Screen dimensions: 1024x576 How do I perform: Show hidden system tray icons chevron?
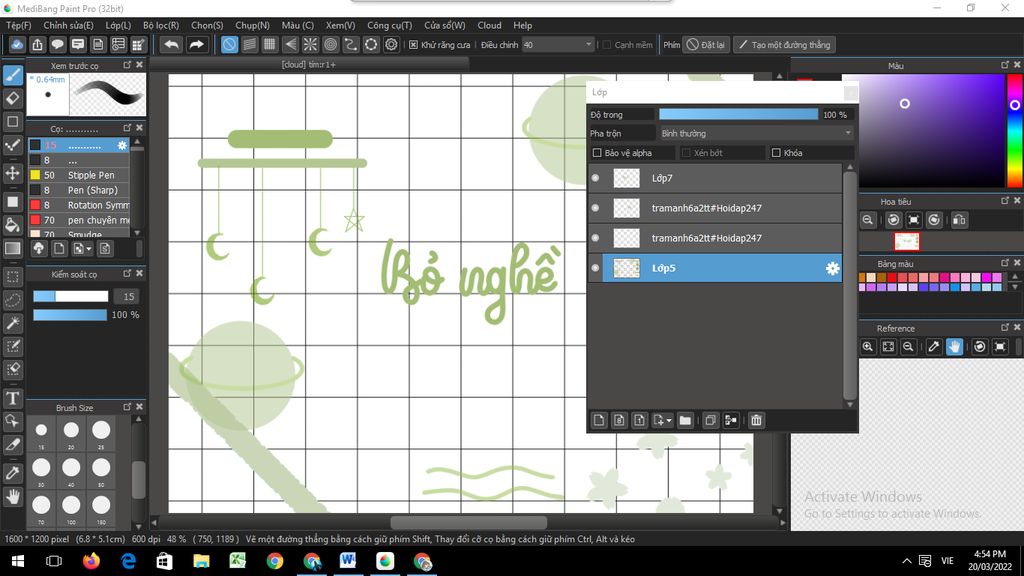pos(906,561)
